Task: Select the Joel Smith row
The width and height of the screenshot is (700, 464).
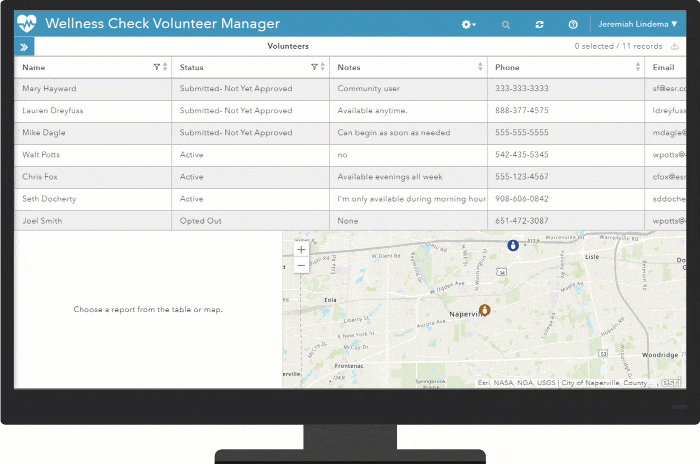Action: tap(350, 221)
